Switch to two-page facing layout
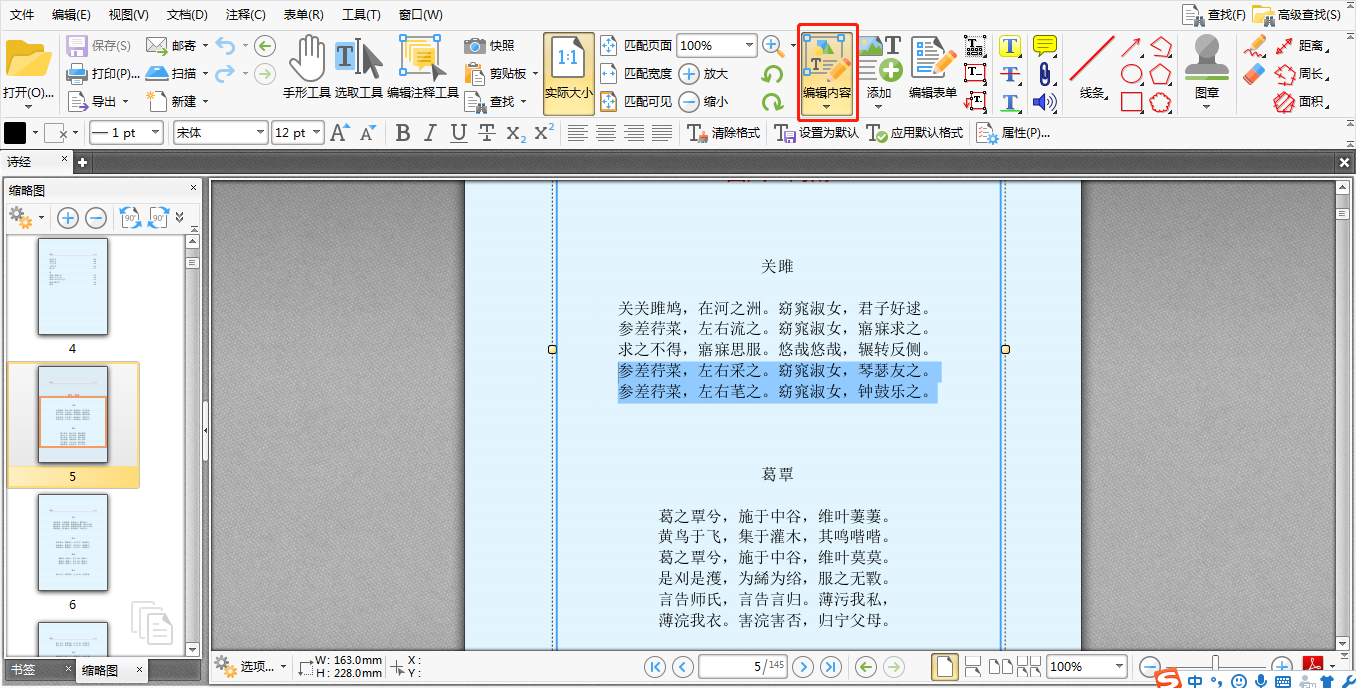Screen dimensions: 1356x688 [1000, 666]
